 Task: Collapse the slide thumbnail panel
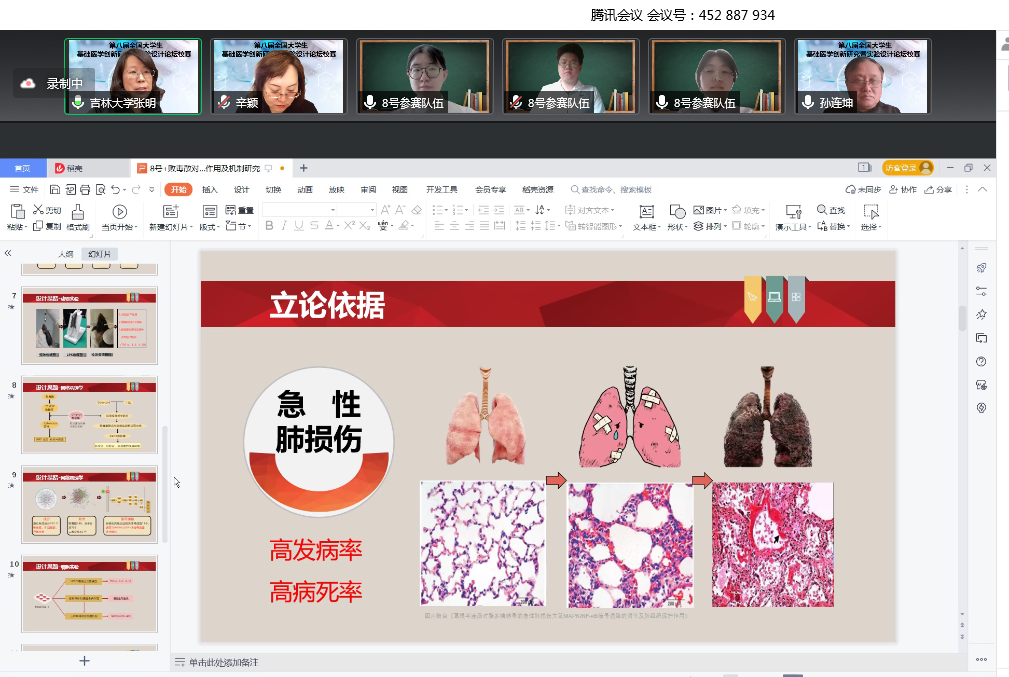point(8,254)
